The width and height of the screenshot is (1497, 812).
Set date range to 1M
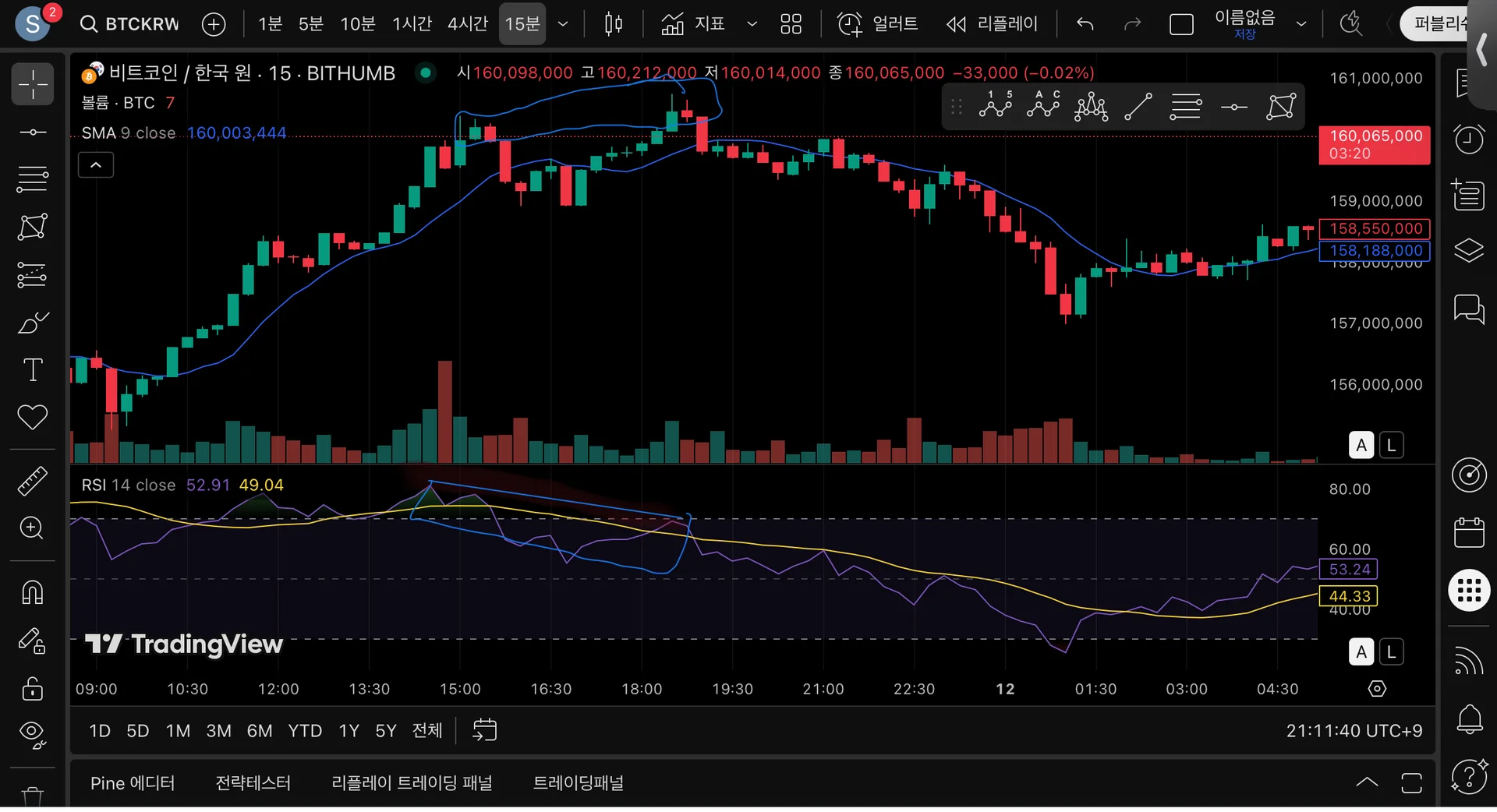tap(178, 731)
